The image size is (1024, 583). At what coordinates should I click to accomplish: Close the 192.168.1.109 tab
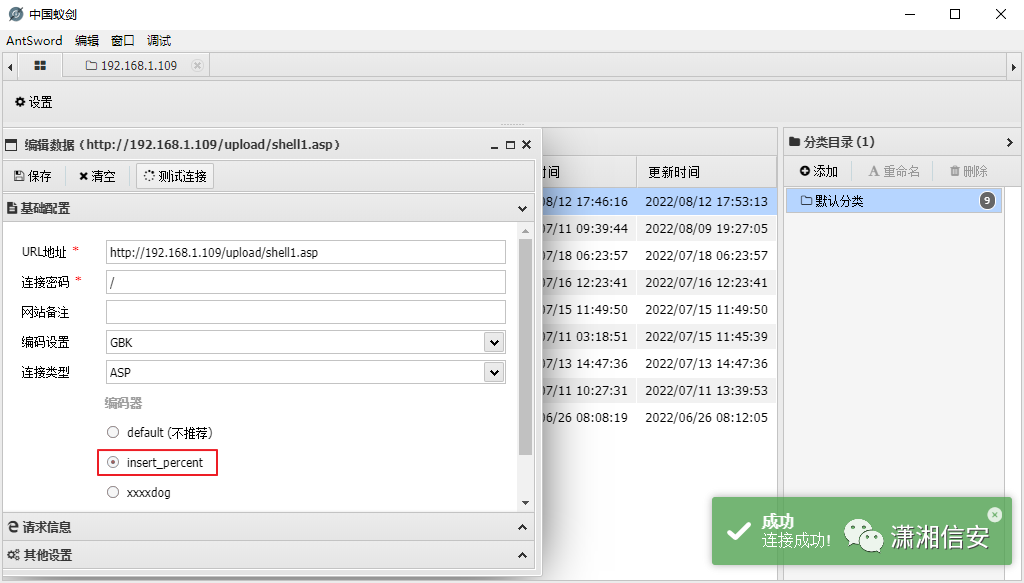click(x=197, y=65)
